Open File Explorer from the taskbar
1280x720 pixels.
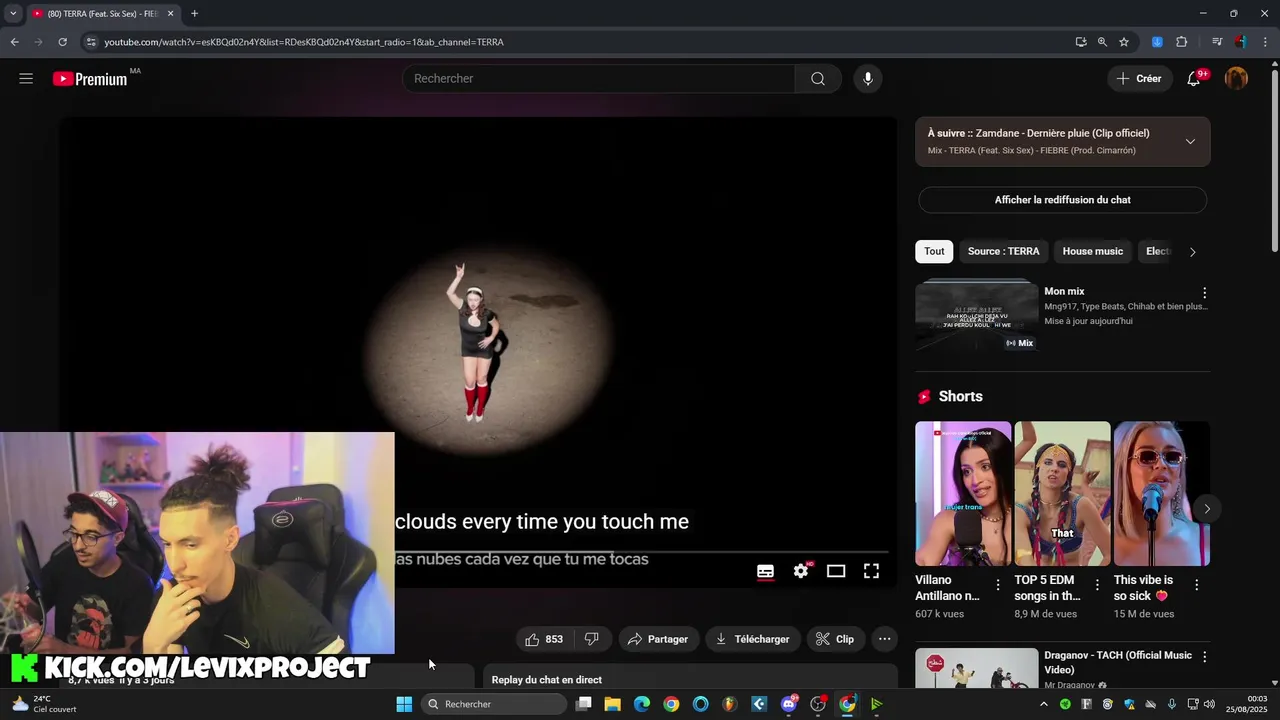pyautogui.click(x=612, y=704)
